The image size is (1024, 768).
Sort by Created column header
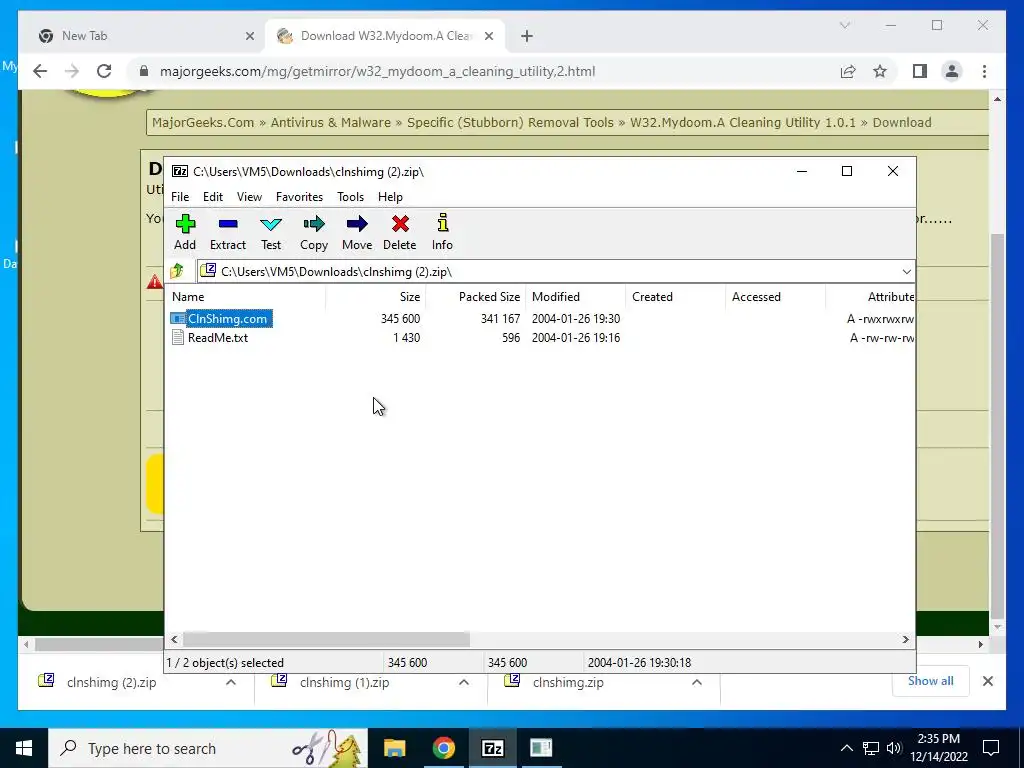pyautogui.click(x=676, y=296)
